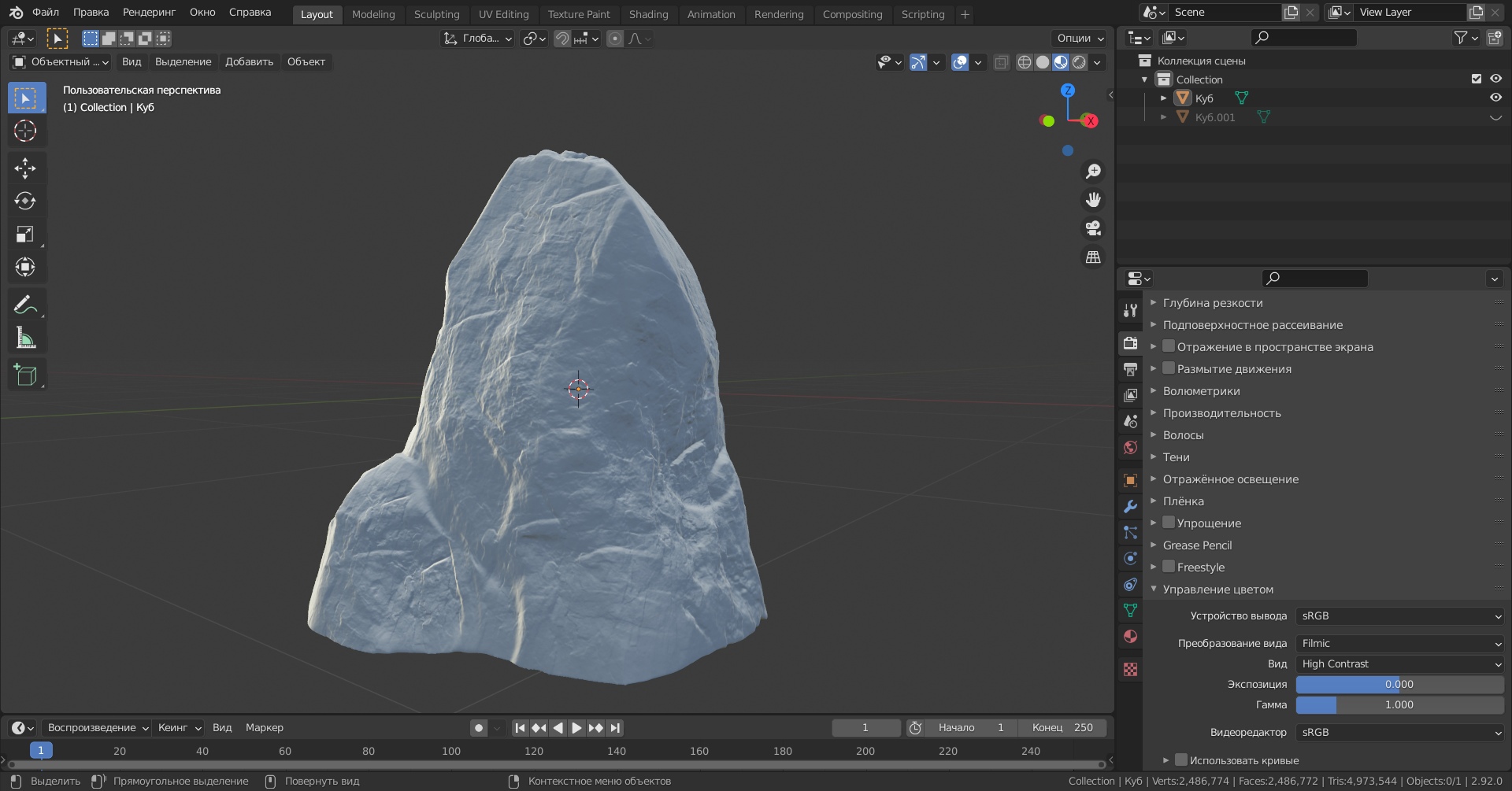Viewport: 1512px width, 791px height.
Task: Open the Modifier properties wrench icon
Action: coord(1130,506)
